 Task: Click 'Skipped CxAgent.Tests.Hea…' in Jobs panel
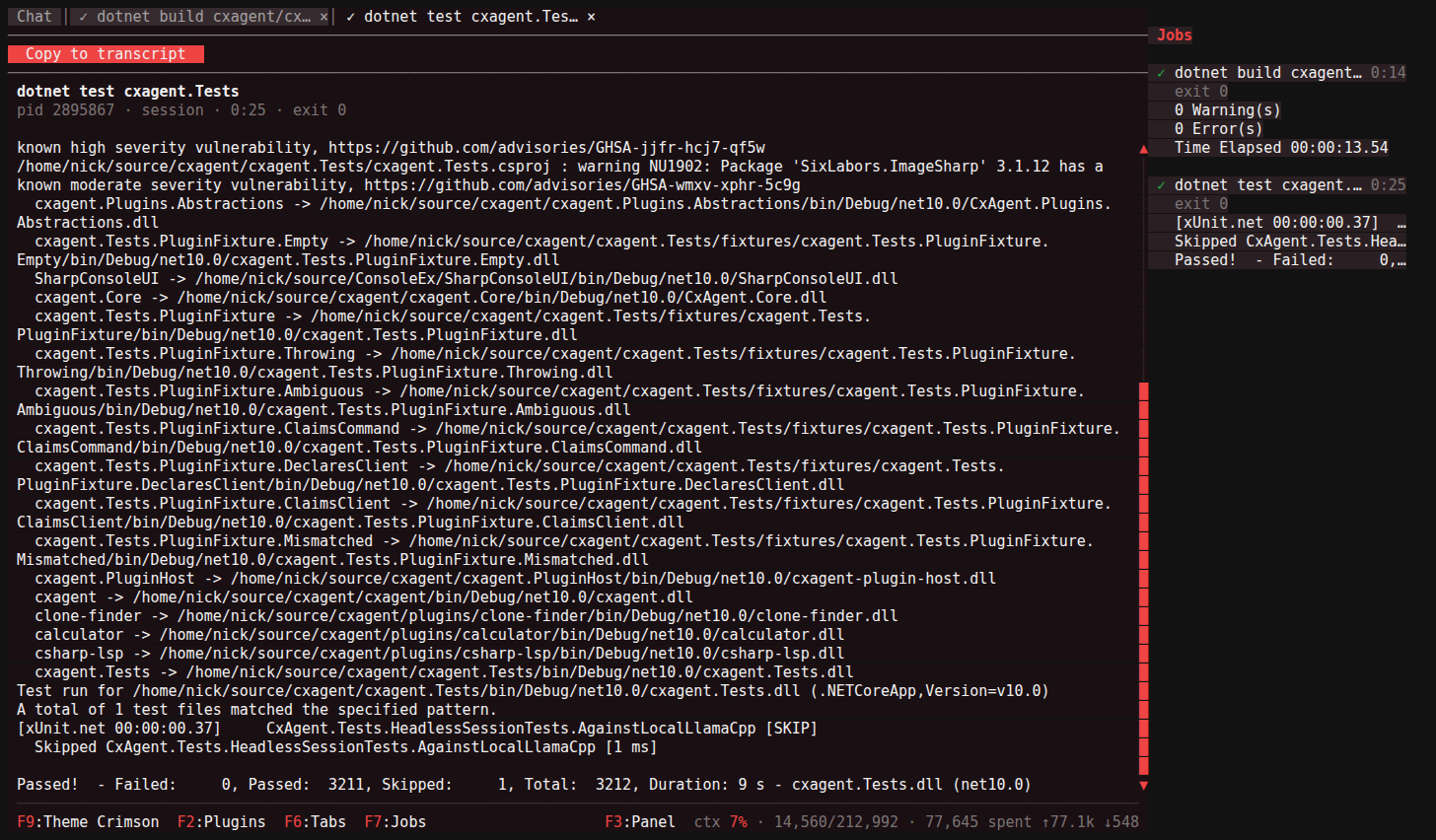pyautogui.click(x=1290, y=242)
